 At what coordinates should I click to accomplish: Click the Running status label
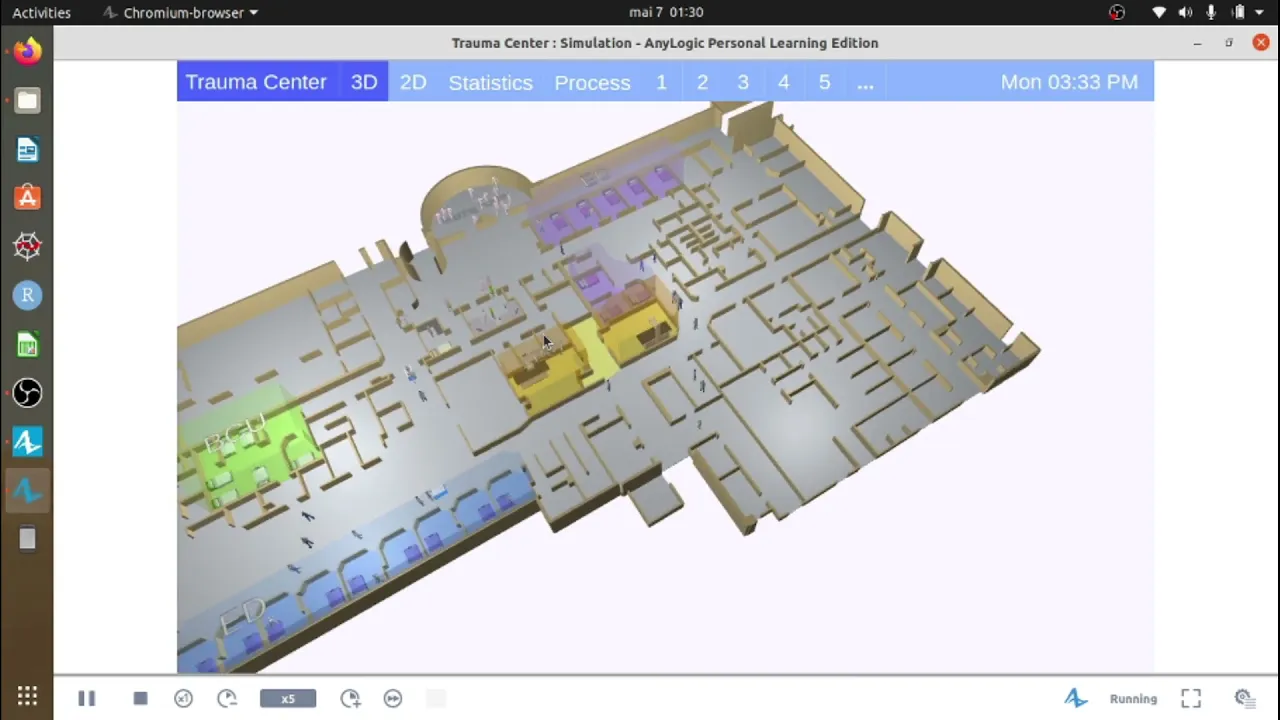1133,699
